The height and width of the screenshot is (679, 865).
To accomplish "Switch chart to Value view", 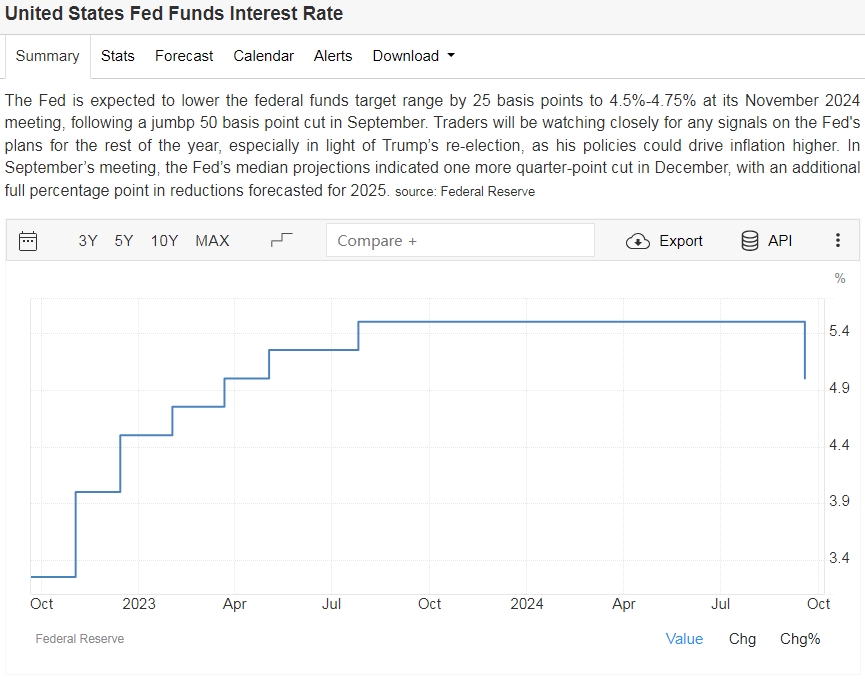I will pos(684,638).
